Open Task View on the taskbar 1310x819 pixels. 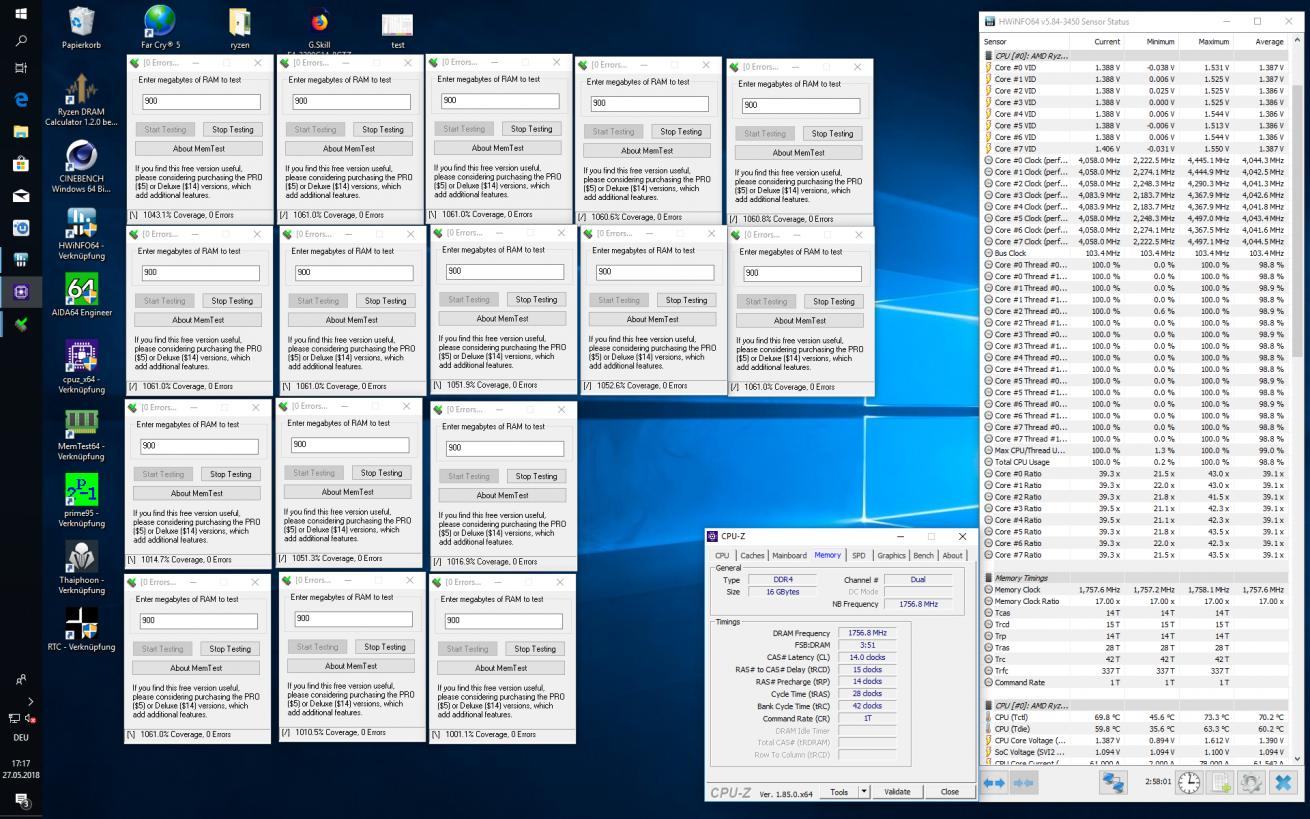[x=21, y=68]
